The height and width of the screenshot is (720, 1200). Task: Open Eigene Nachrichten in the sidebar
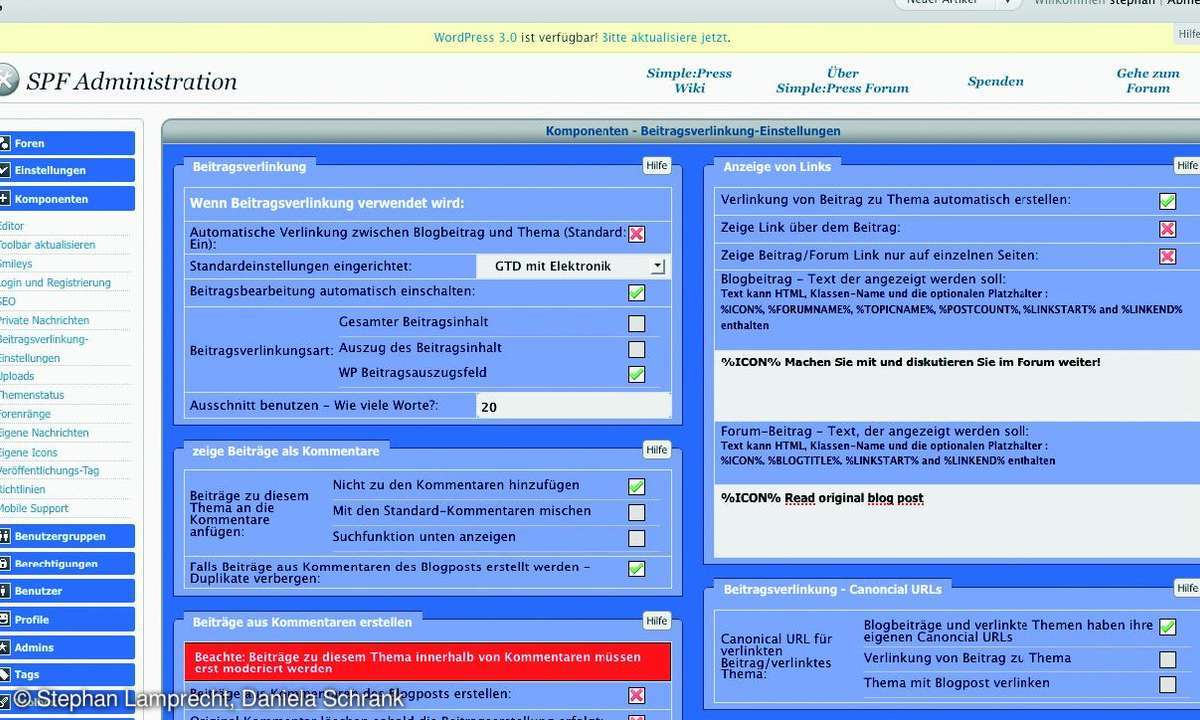44,433
